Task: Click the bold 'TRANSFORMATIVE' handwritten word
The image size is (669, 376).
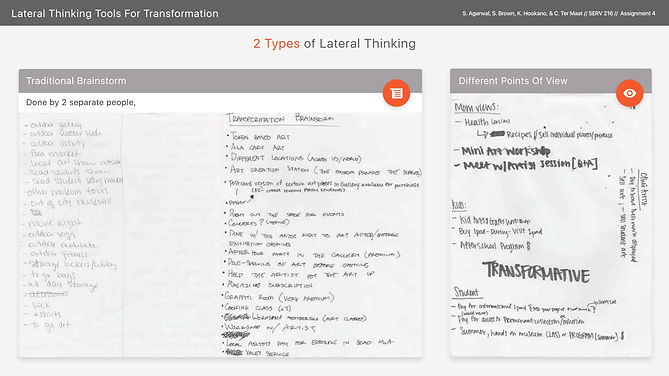Action: [x=536, y=273]
